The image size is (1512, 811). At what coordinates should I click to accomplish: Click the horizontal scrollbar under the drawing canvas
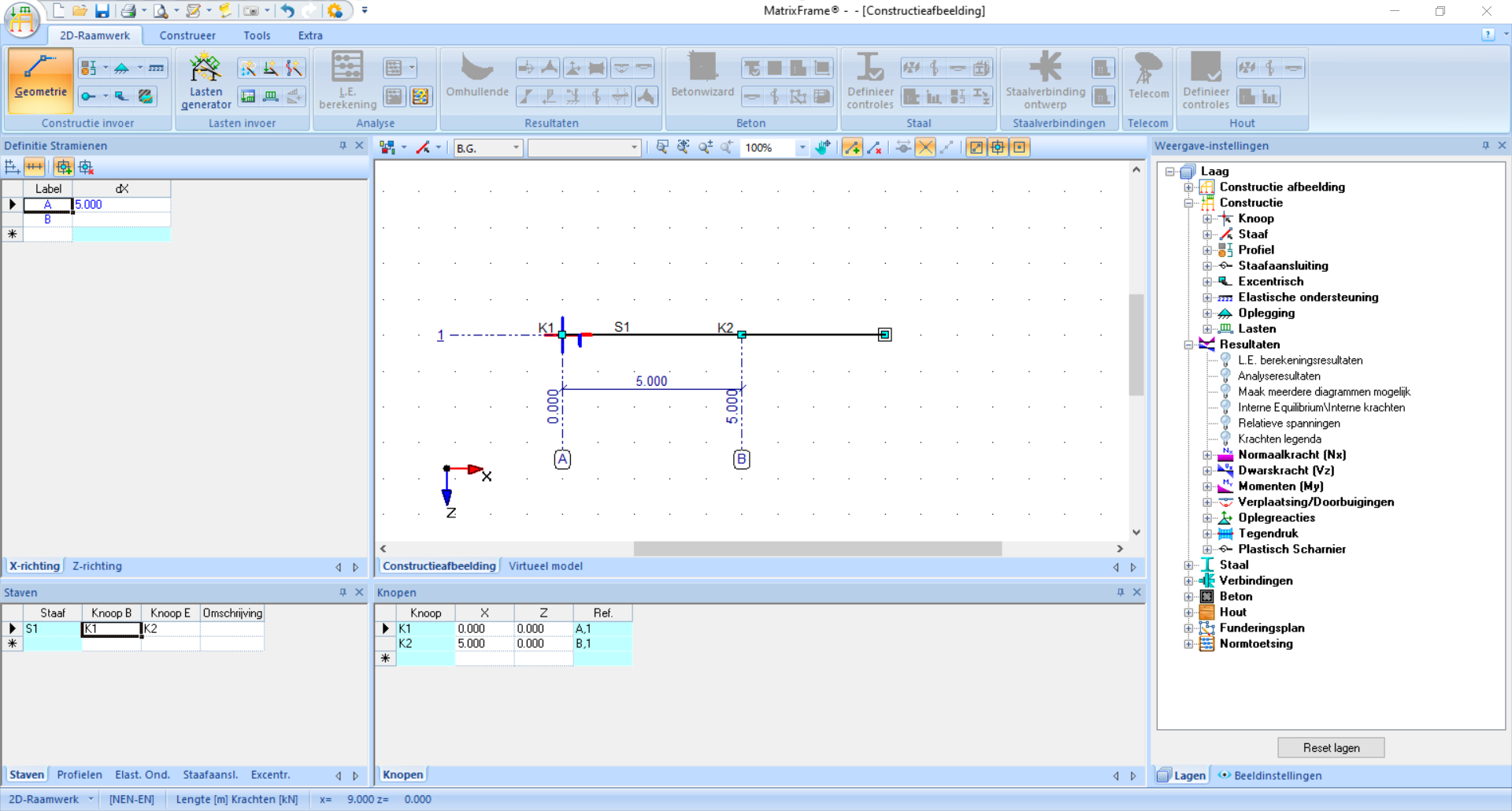(x=817, y=548)
